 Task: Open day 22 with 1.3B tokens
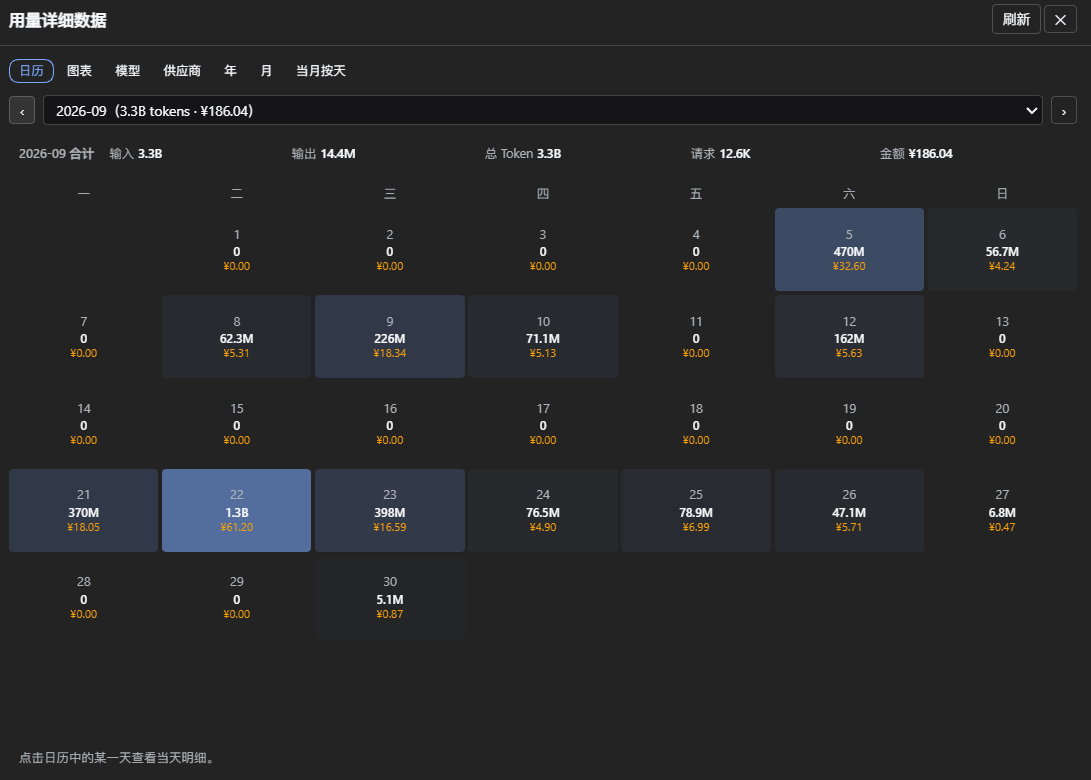(x=237, y=511)
